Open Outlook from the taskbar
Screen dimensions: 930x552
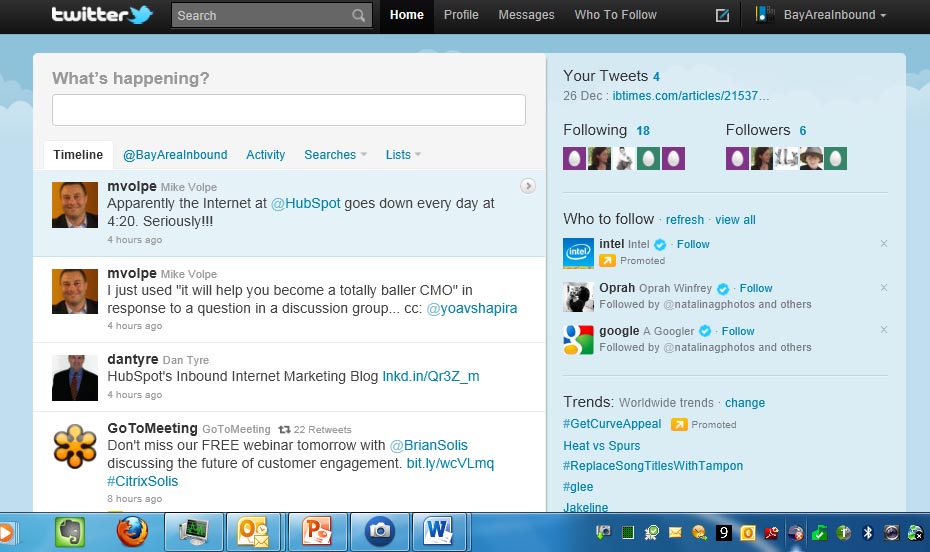253,532
